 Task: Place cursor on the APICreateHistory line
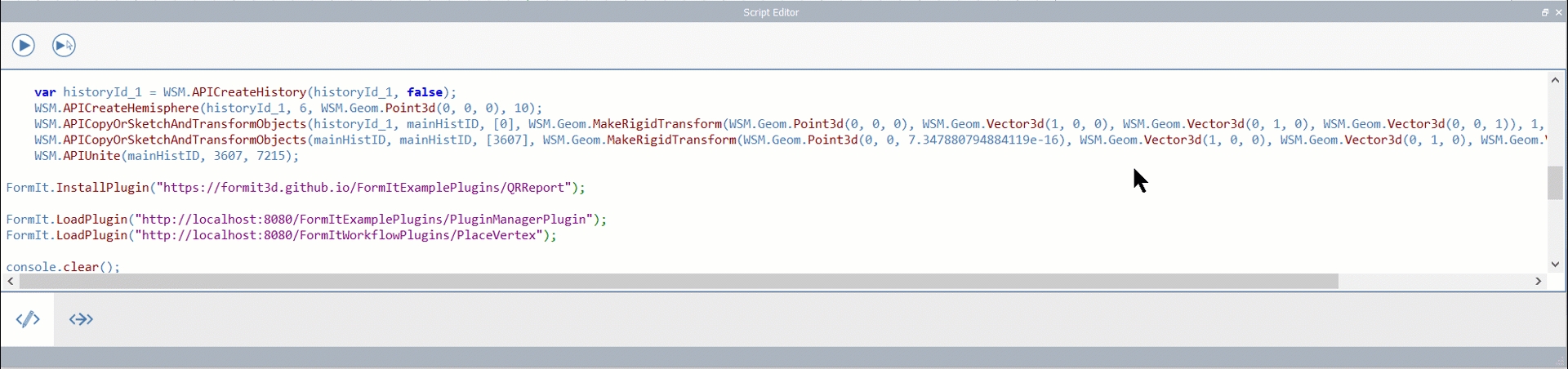tap(245, 92)
